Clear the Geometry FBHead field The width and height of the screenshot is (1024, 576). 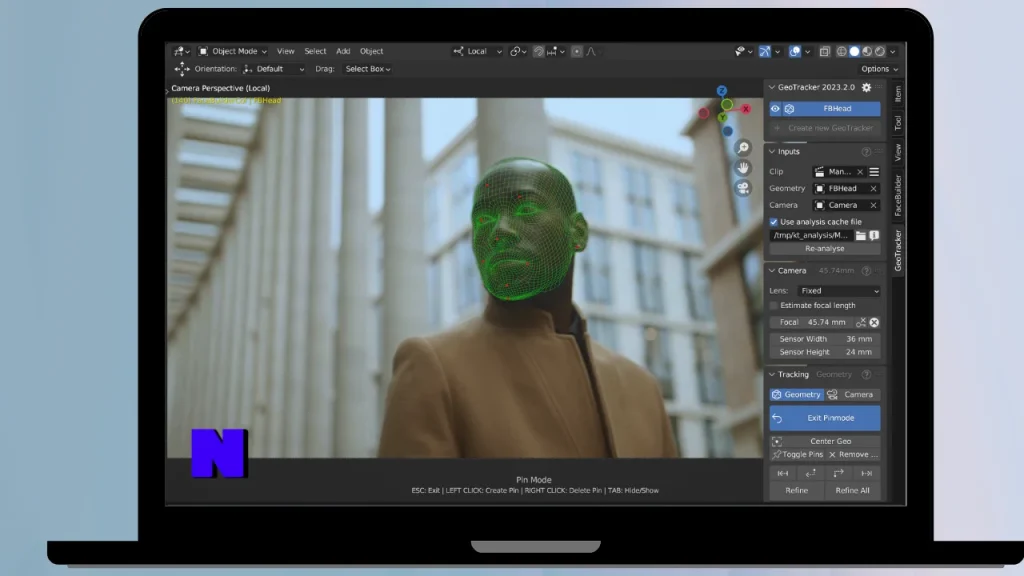tap(873, 189)
